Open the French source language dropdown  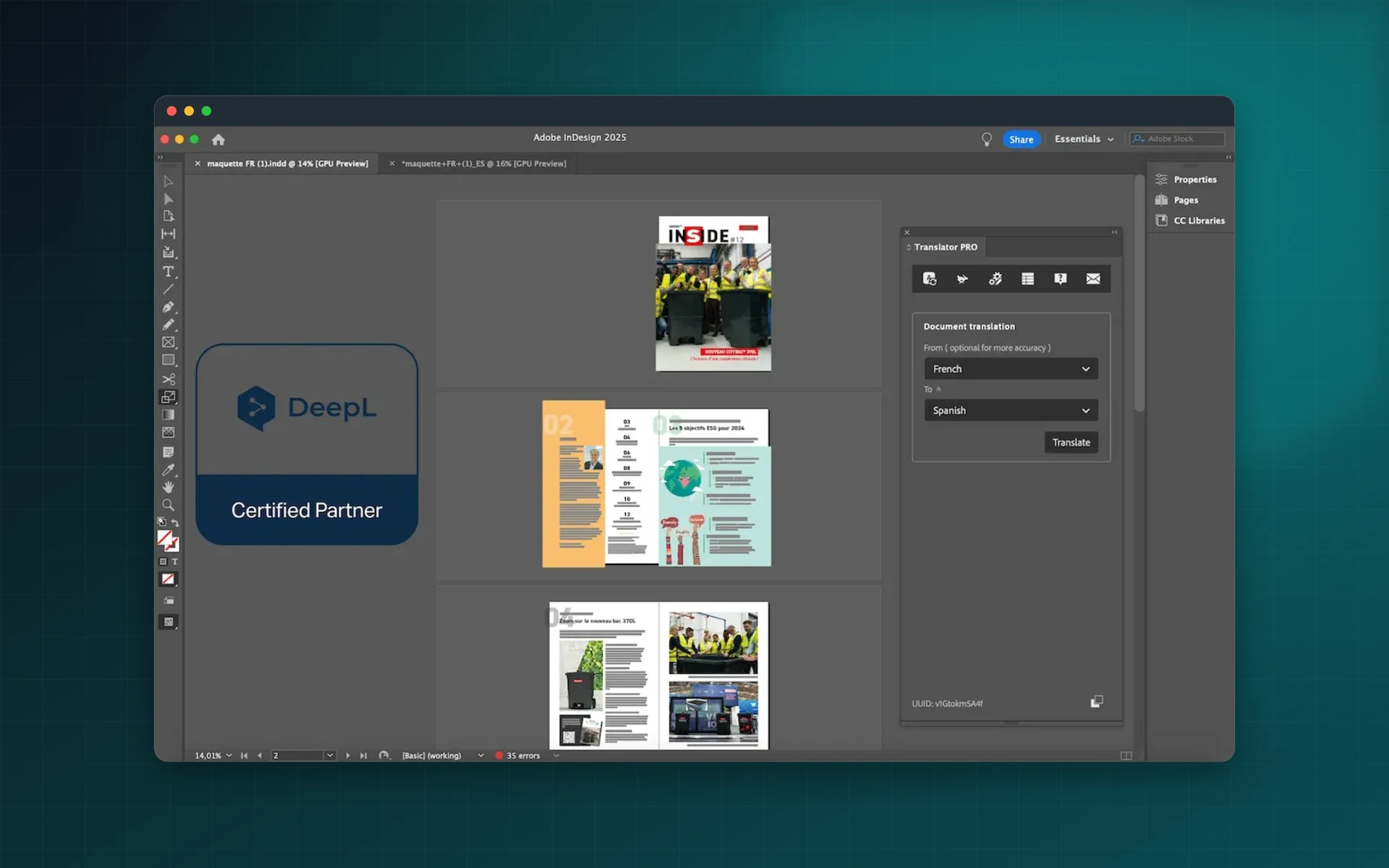(x=1011, y=369)
